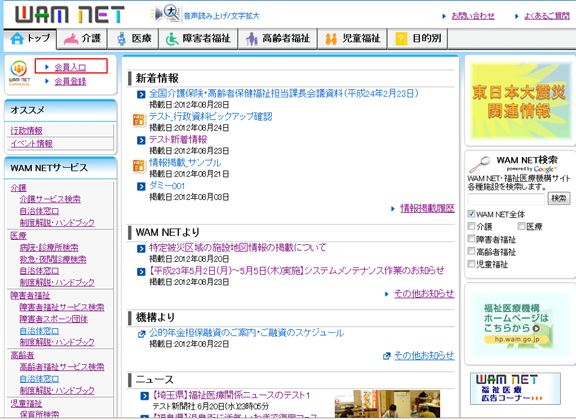Open 障害者福祉サービス検索 in sidebar

[x=62, y=307]
